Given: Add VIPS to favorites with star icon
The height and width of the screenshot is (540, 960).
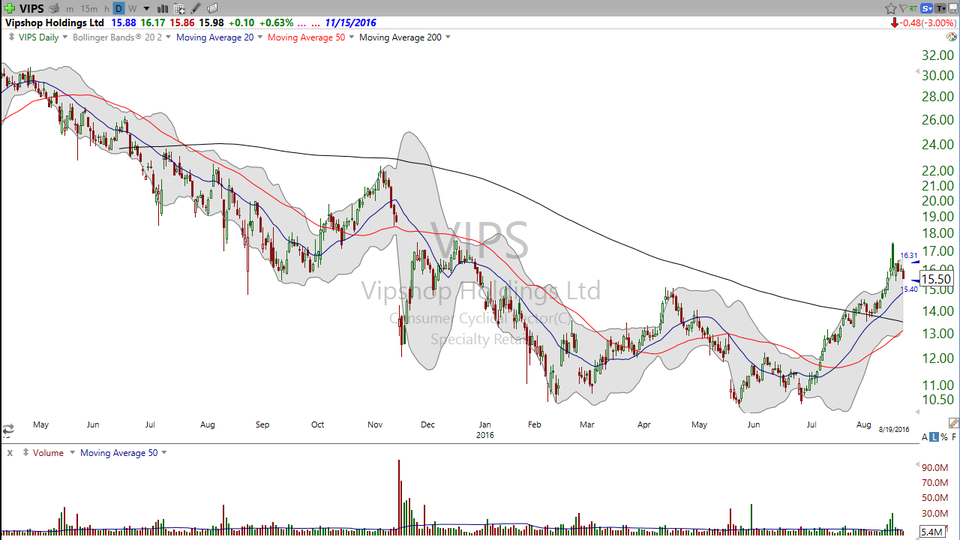Looking at the screenshot, I should coord(891,9).
